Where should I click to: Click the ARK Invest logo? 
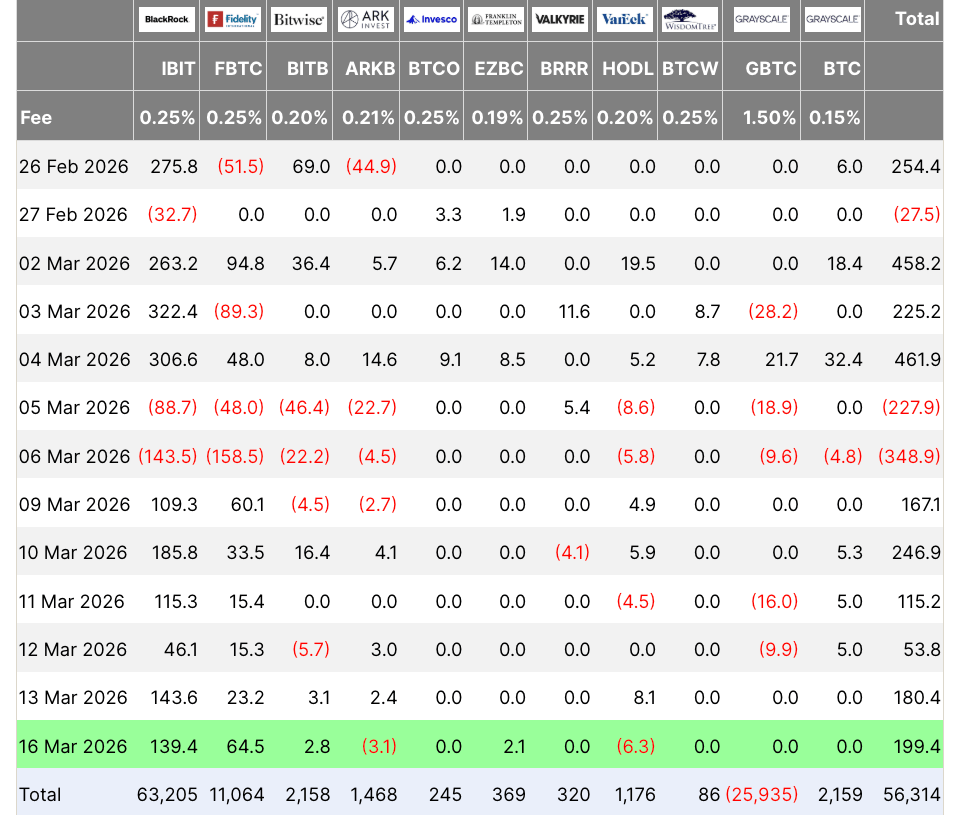coord(365,19)
